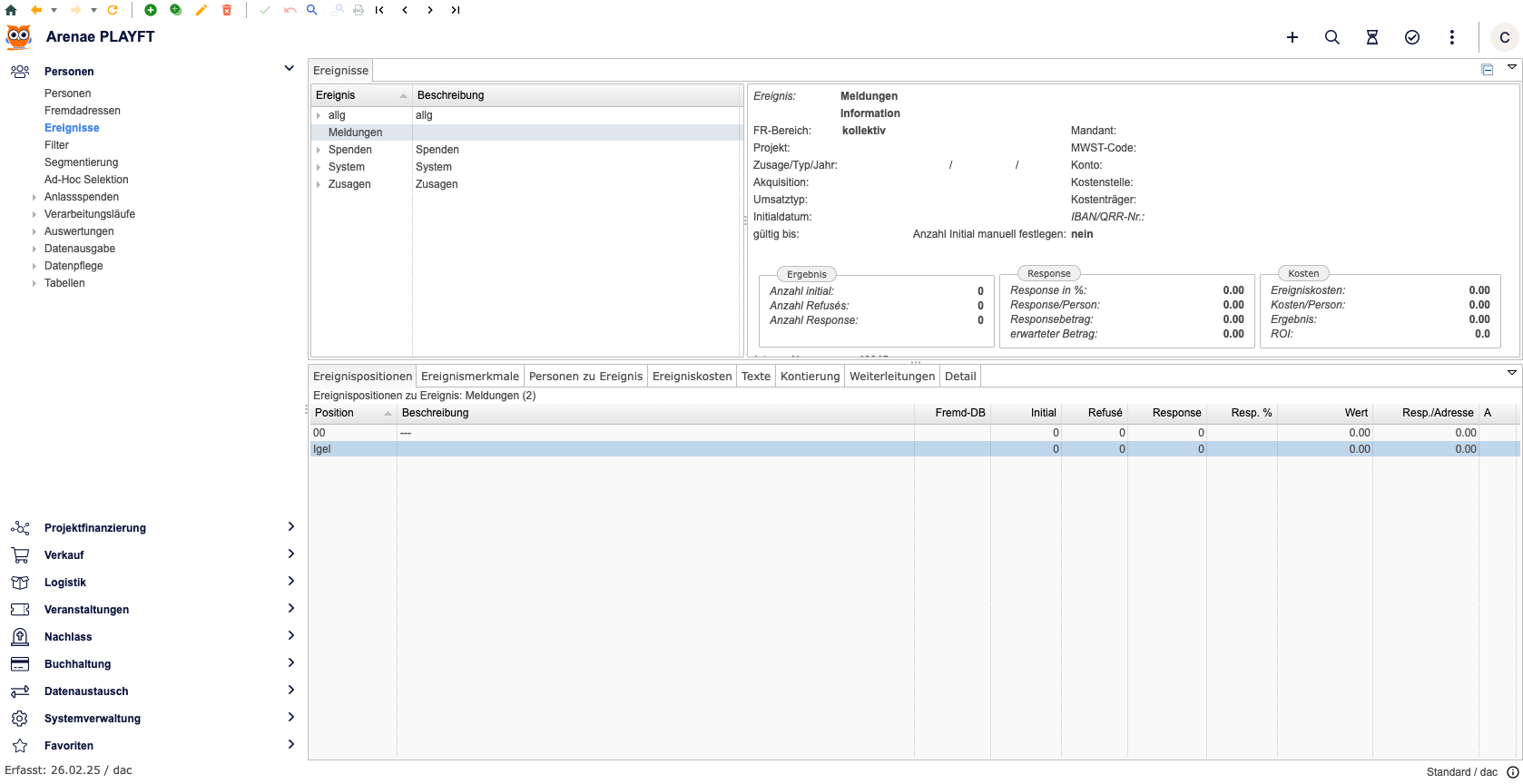
Task: Click the red trash delete icon
Action: 227,10
